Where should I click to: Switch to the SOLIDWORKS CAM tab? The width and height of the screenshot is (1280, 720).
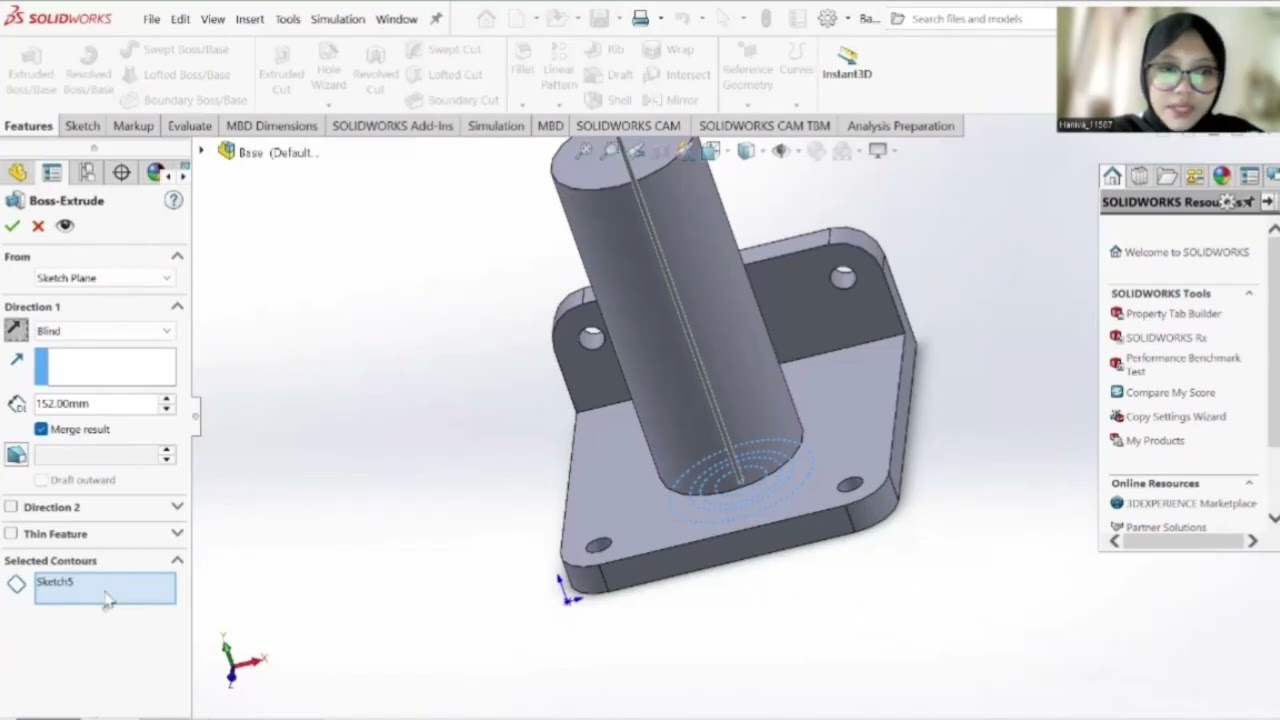click(628, 126)
